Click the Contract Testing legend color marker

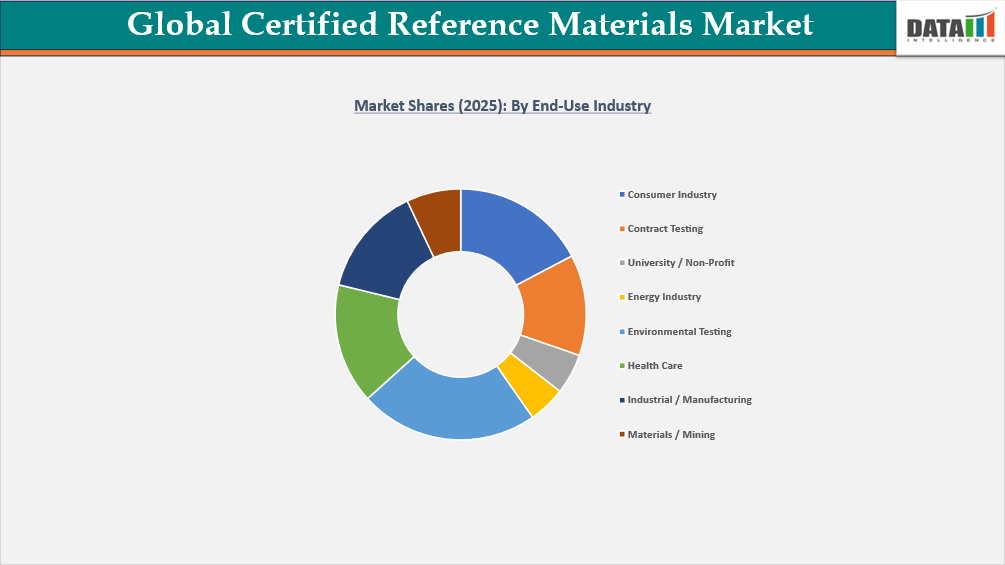tap(622, 229)
